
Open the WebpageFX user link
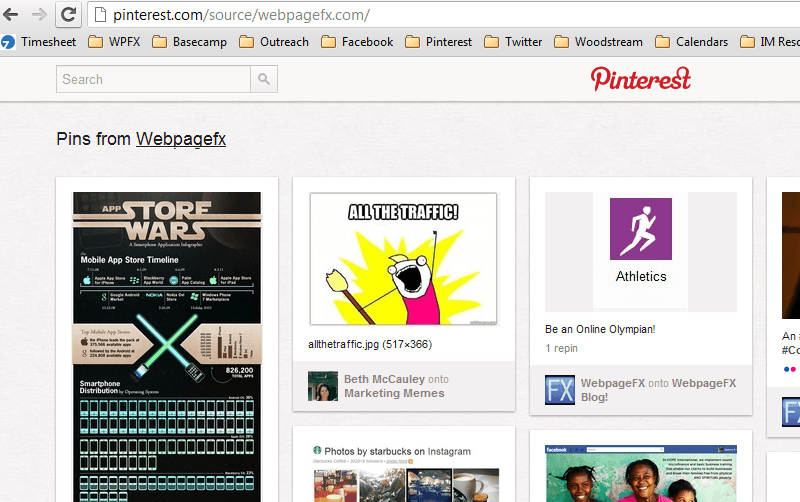point(613,383)
